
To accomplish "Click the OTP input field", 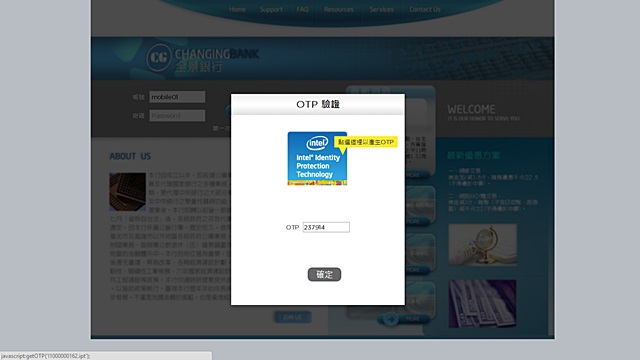I will click(326, 227).
